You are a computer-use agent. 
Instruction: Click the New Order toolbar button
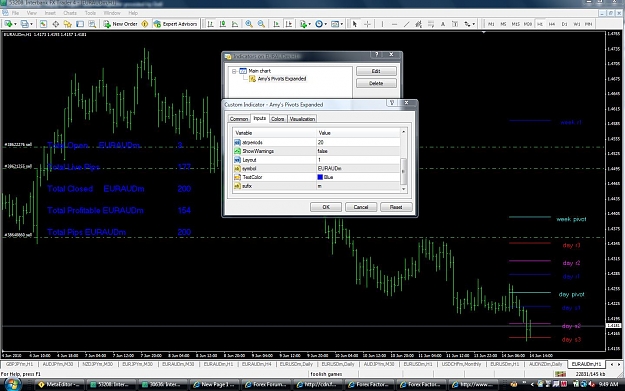(x=120, y=24)
